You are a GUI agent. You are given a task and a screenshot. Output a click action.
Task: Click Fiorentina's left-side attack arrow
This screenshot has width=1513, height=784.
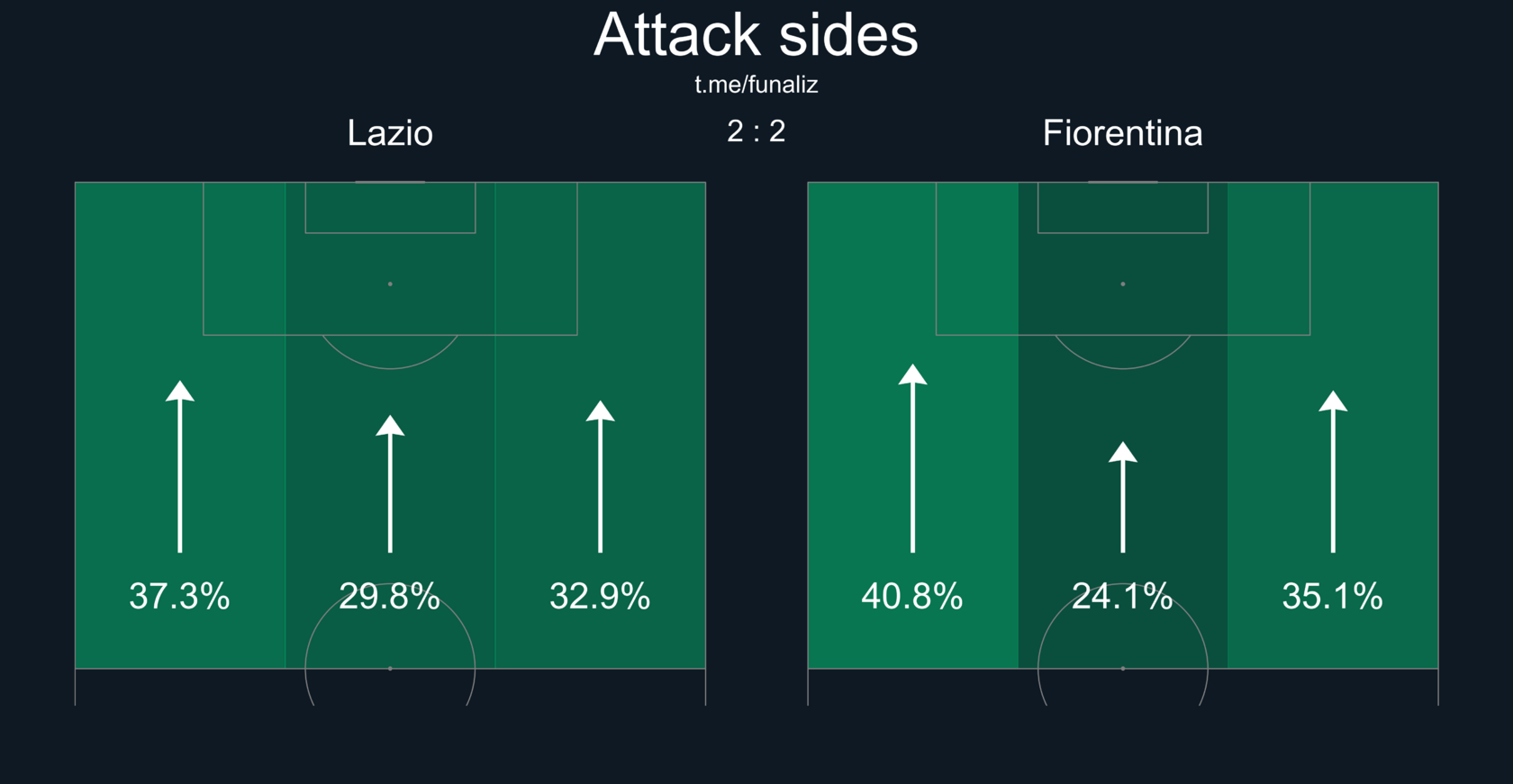click(x=912, y=459)
